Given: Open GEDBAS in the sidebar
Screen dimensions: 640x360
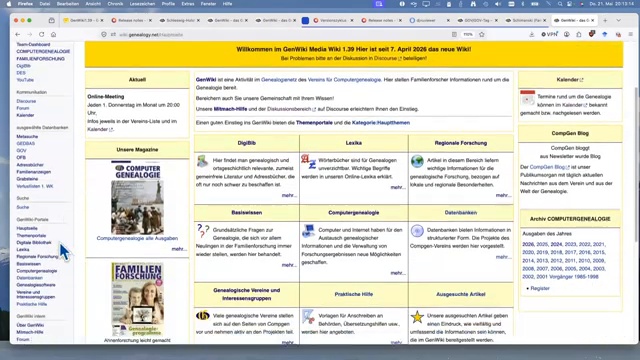Looking at the screenshot, I should [25, 144].
